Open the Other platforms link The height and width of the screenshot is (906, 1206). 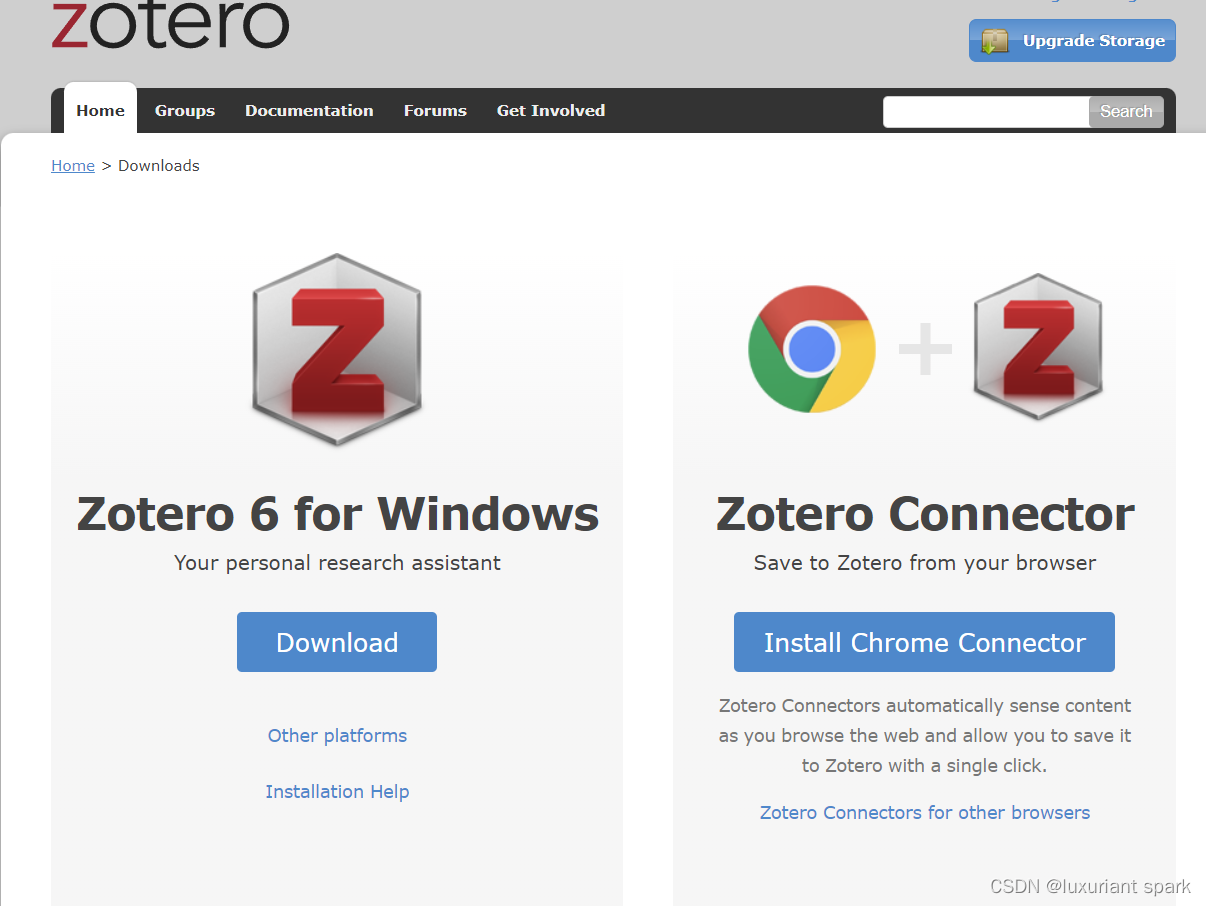[337, 736]
